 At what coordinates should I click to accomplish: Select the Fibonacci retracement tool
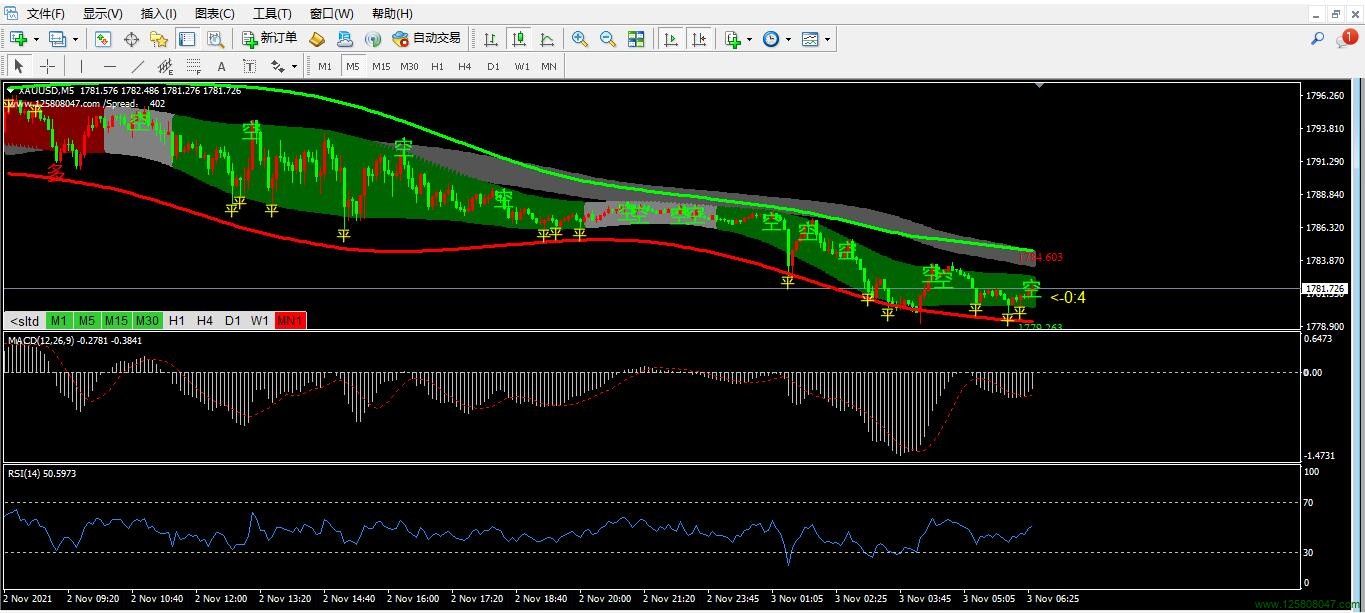pos(194,66)
